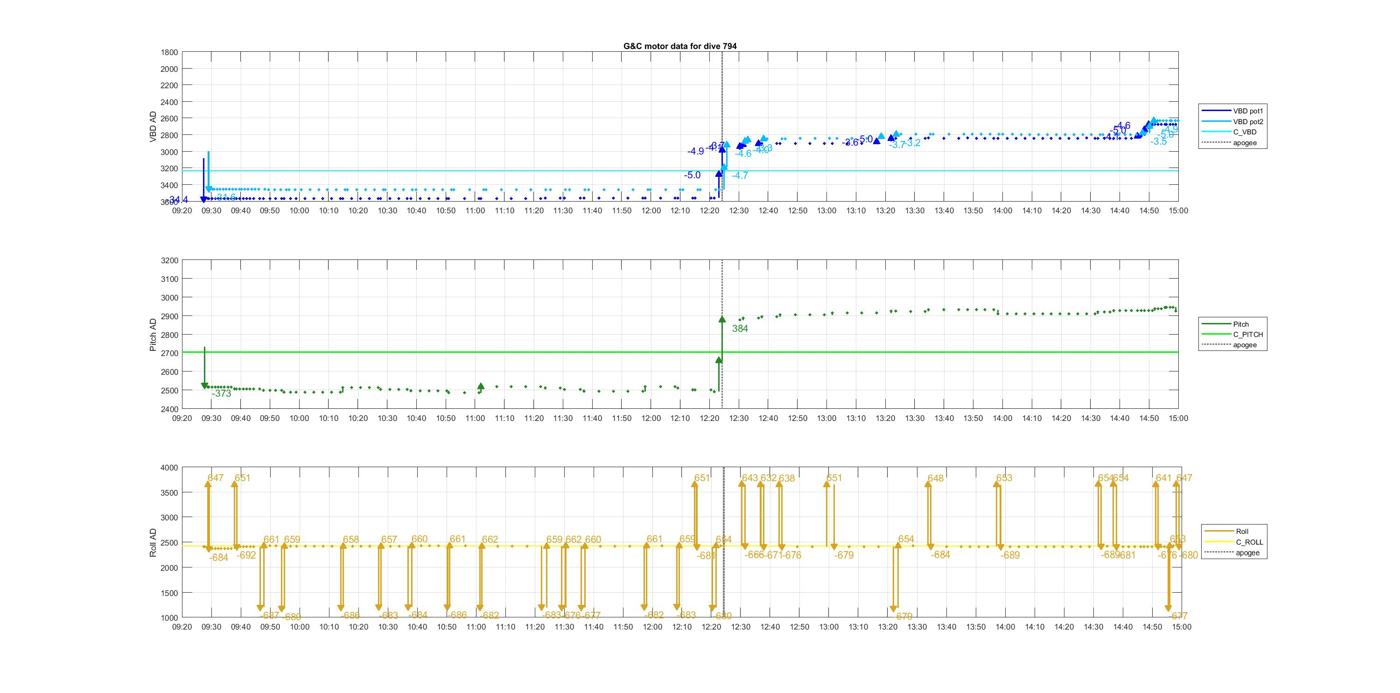Click the cyan C_VBD horizontal line
1400x693 pixels.
(x=680, y=170)
